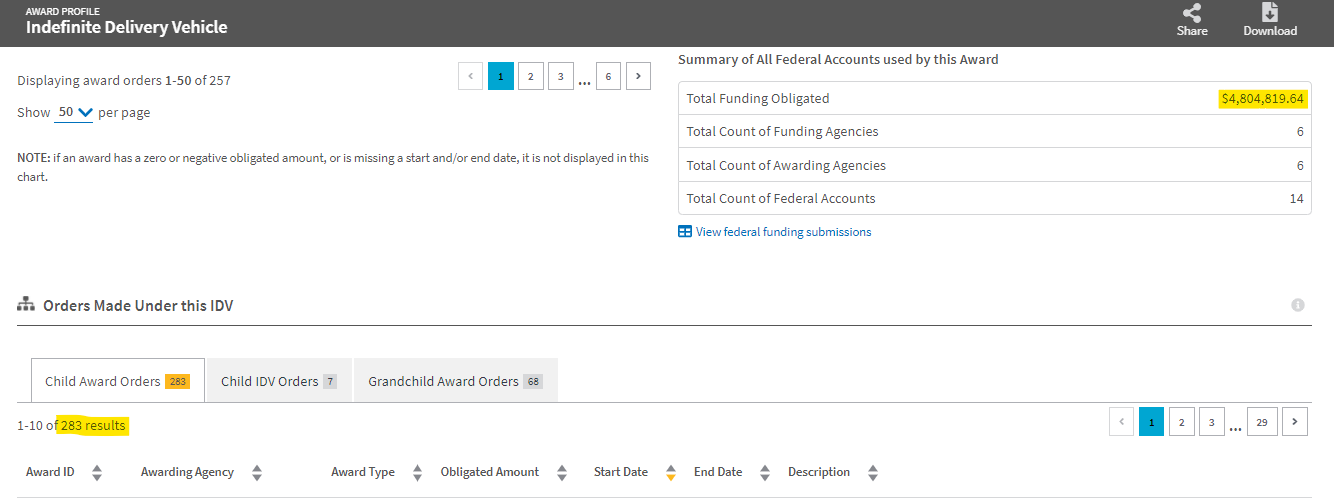Screen dimensions: 1334x501
Task: Jump to page 29 of results table
Action: click(1262, 422)
